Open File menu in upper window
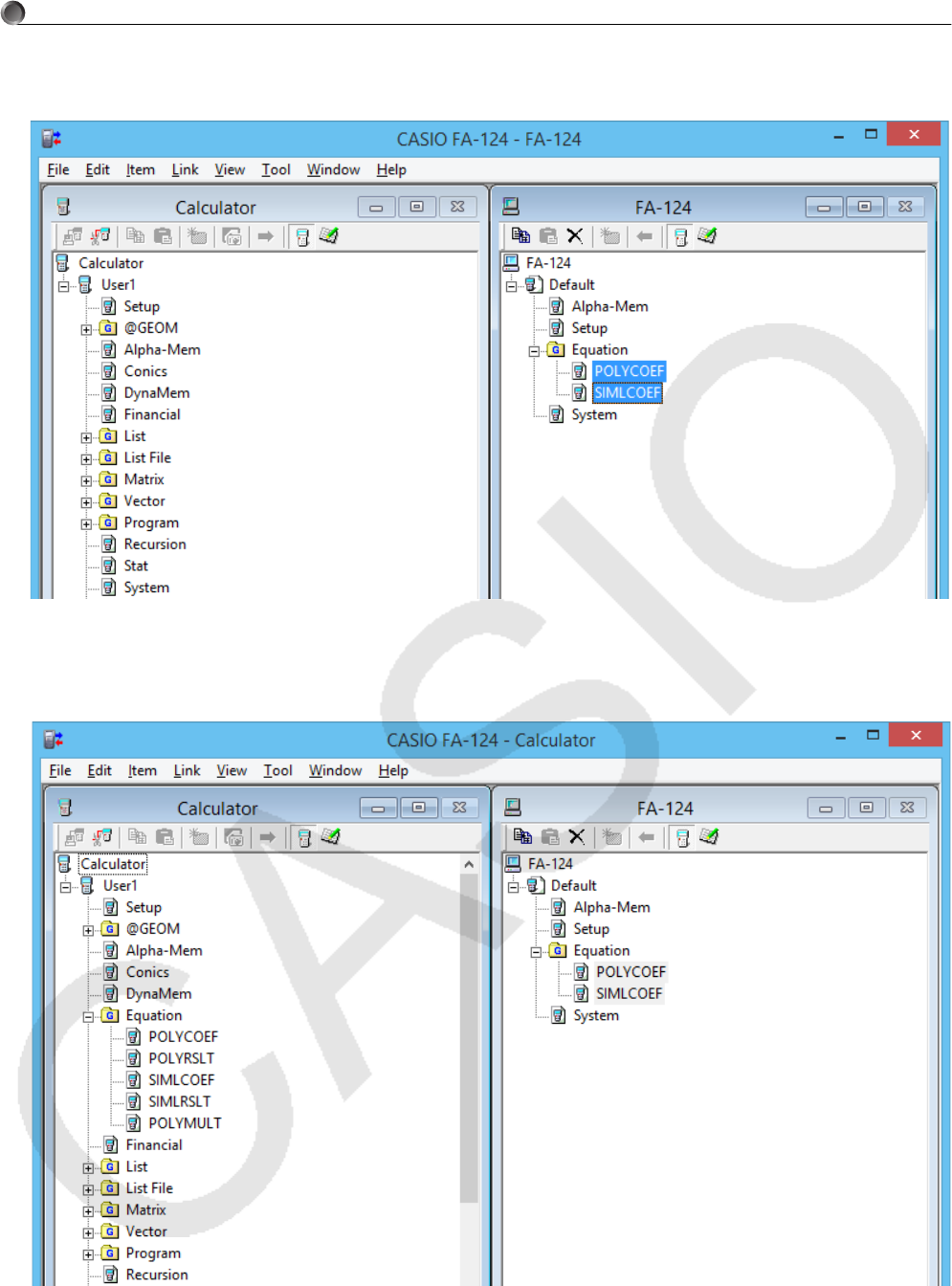 tap(58, 169)
